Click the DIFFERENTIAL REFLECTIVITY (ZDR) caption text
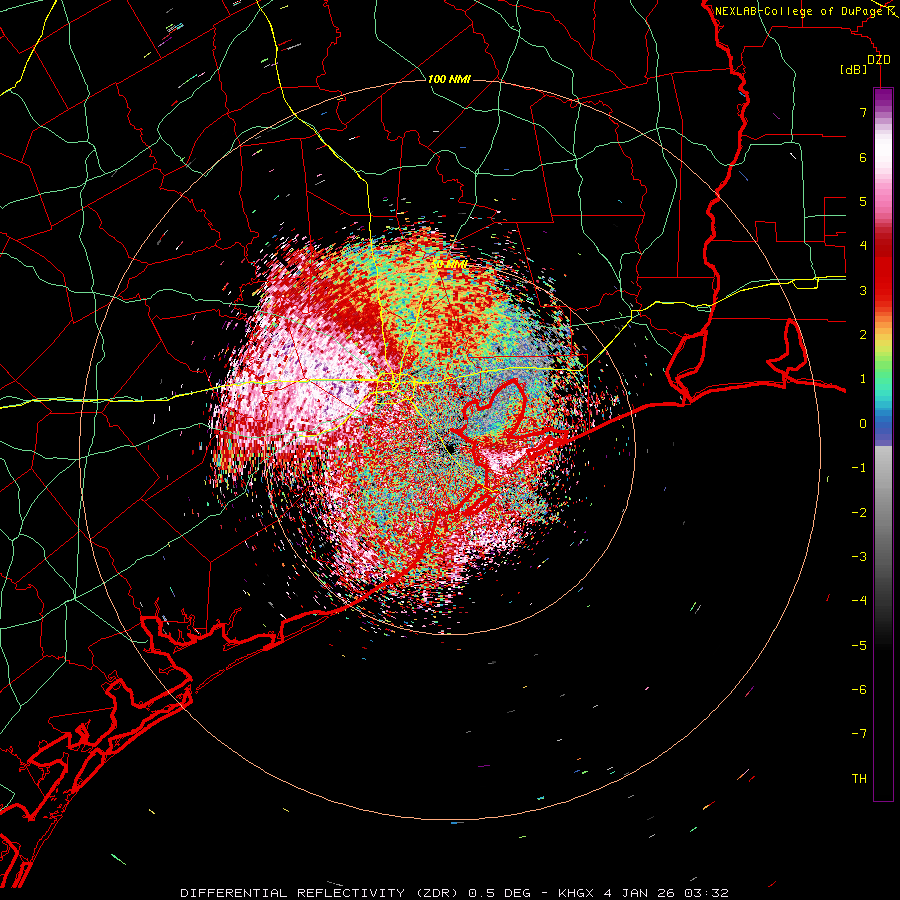Image resolution: width=900 pixels, height=900 pixels. 321,893
